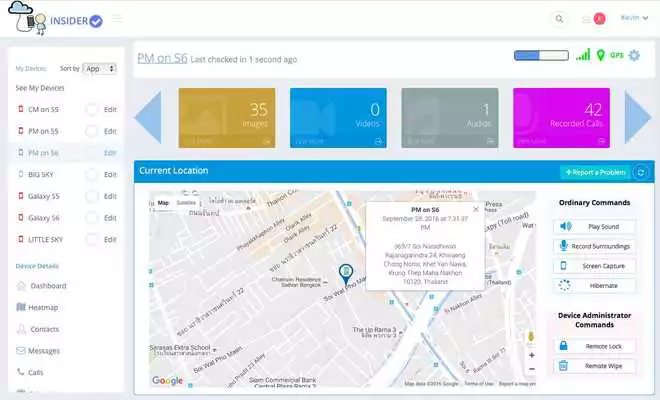Click view more arrow on Recorded Calls card

pyautogui.click(x=601, y=141)
